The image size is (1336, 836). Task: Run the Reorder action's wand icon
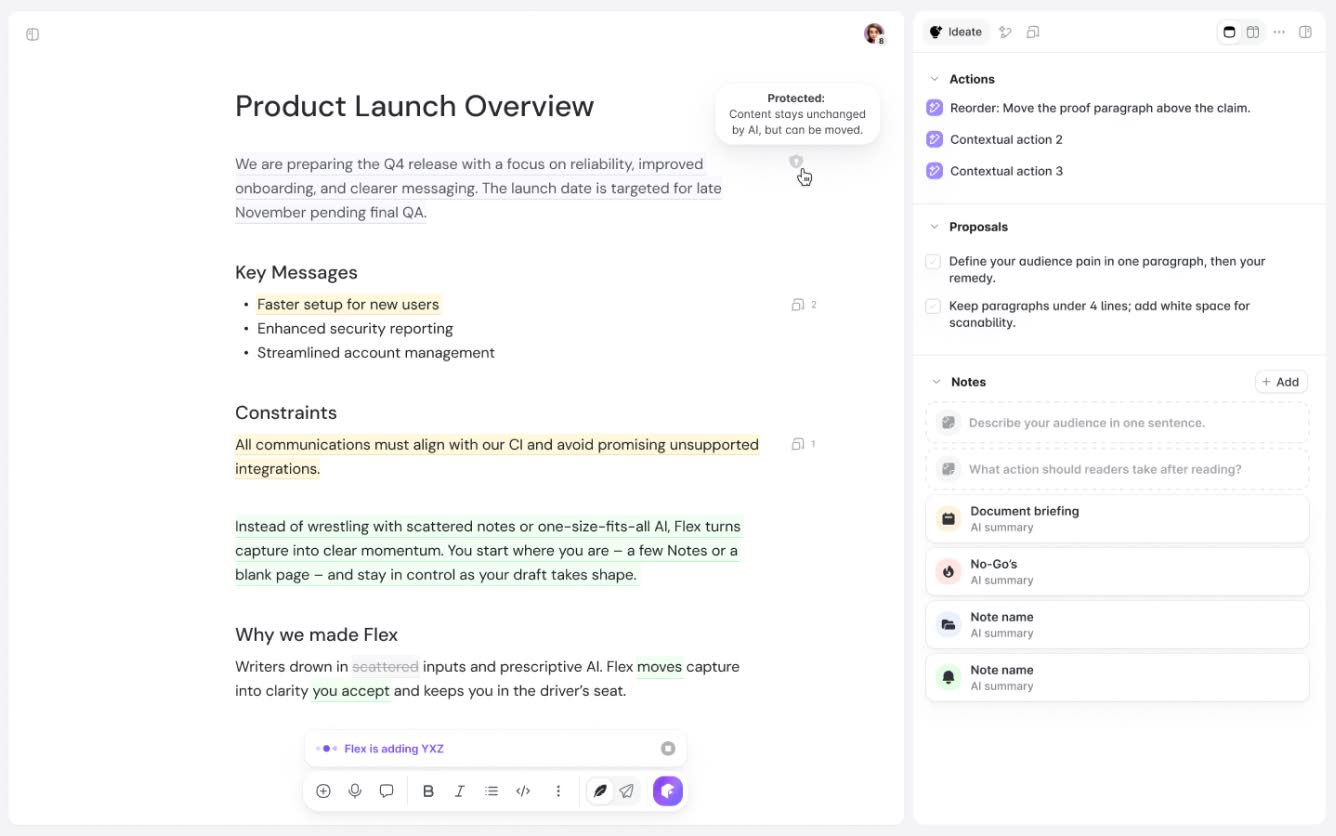[x=935, y=108]
